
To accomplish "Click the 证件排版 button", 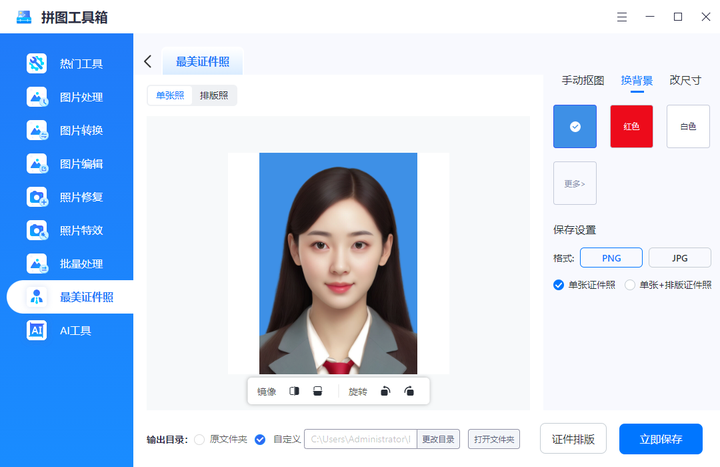I will click(x=573, y=439).
